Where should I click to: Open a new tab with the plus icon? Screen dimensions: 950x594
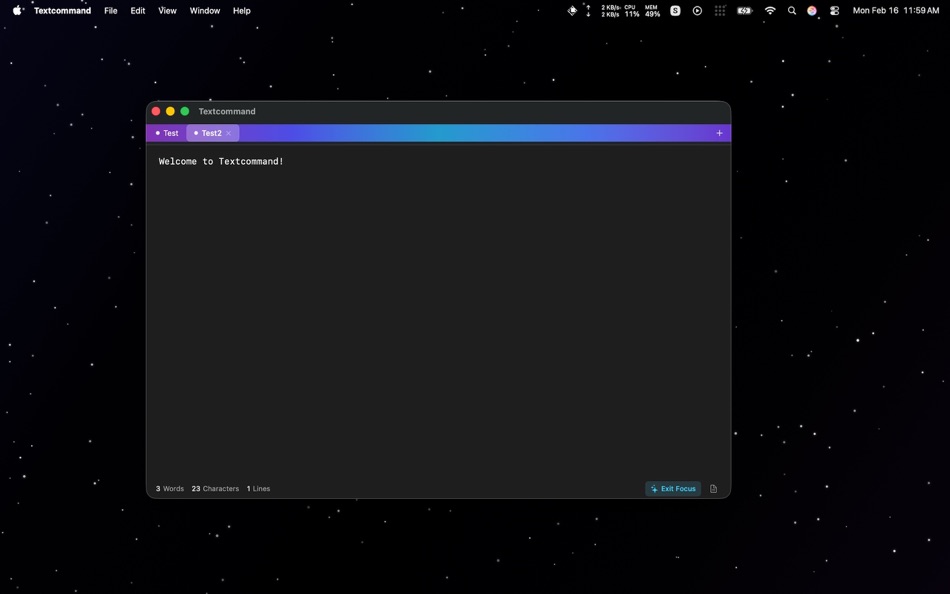tap(718, 132)
